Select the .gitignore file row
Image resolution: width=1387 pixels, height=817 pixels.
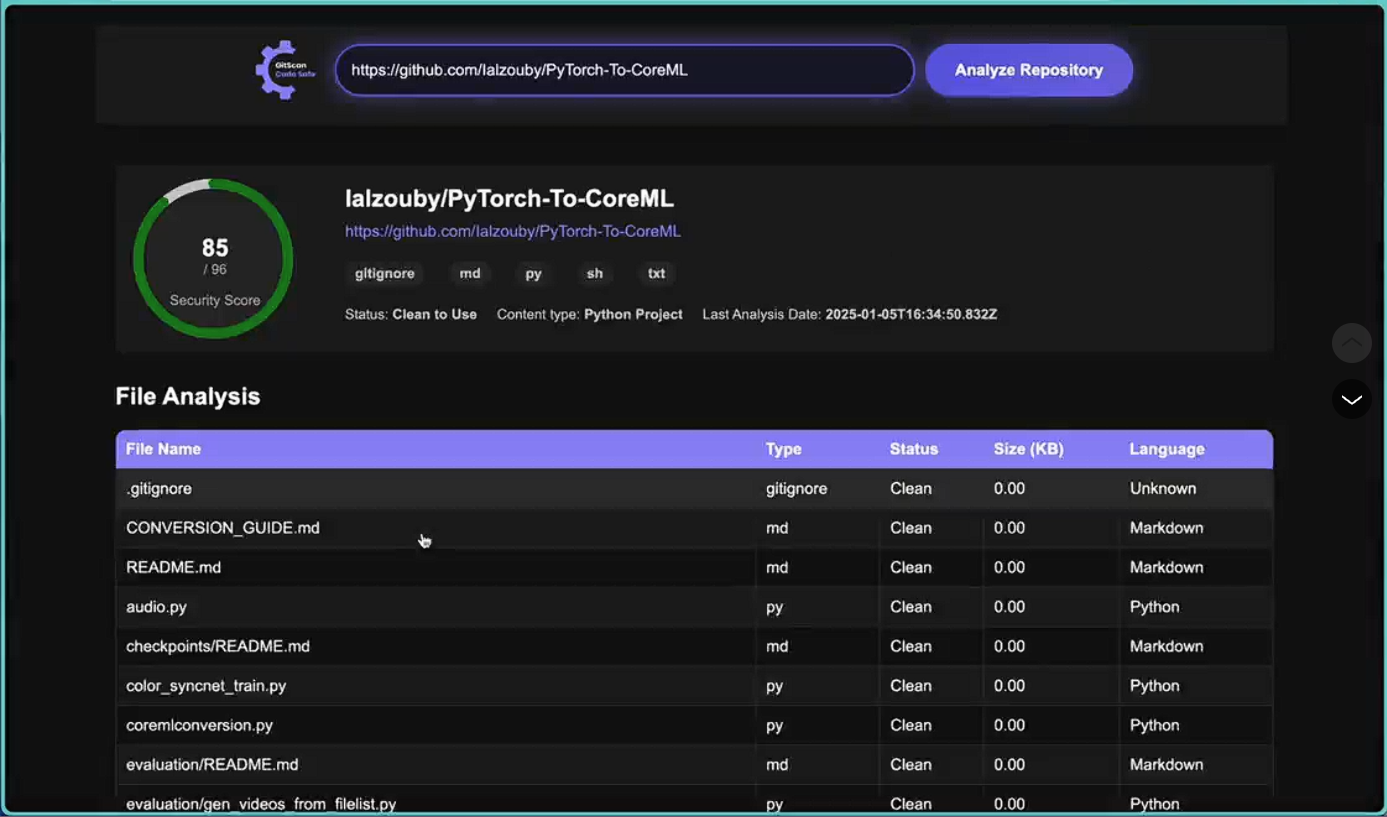(x=694, y=489)
